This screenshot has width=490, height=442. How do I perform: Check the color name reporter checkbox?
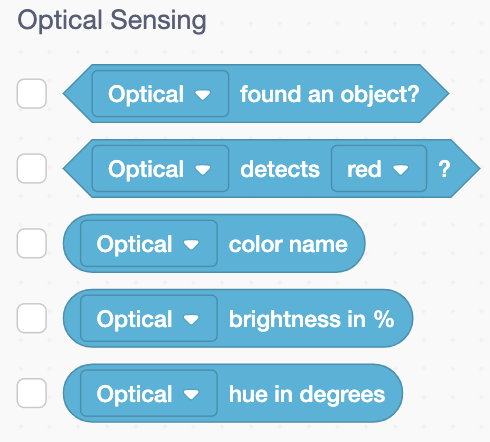pos(32,243)
